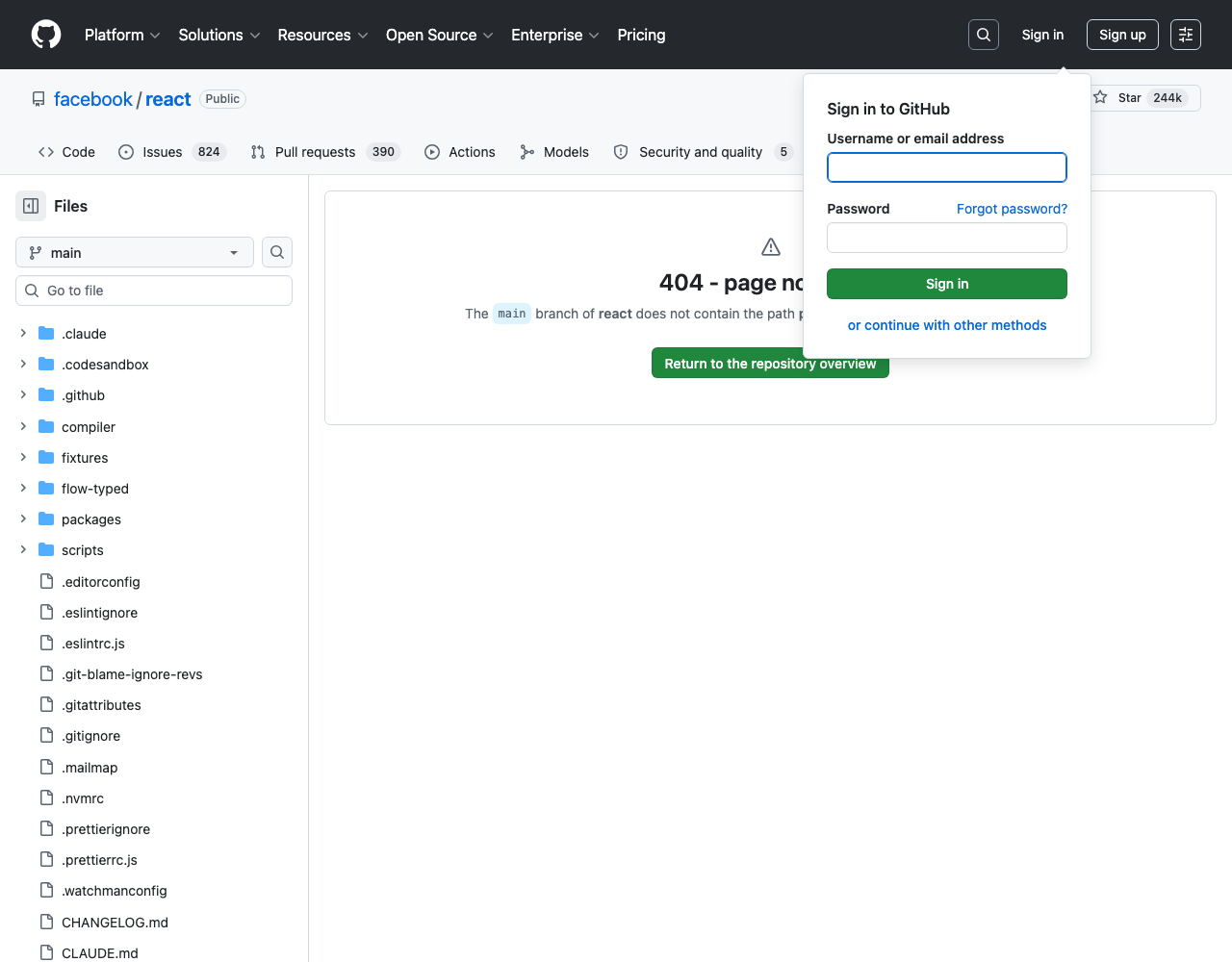Expand the flow-typed folder chevron
Image resolution: width=1232 pixels, height=962 pixels.
(x=23, y=488)
